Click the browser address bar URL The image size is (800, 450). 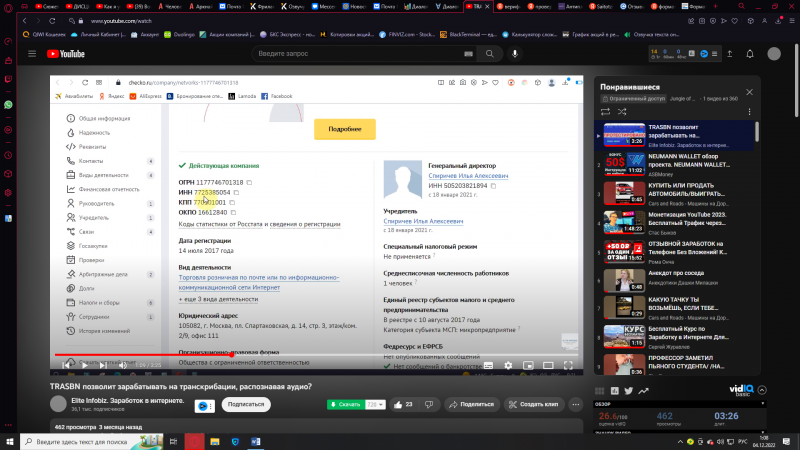[121, 21]
